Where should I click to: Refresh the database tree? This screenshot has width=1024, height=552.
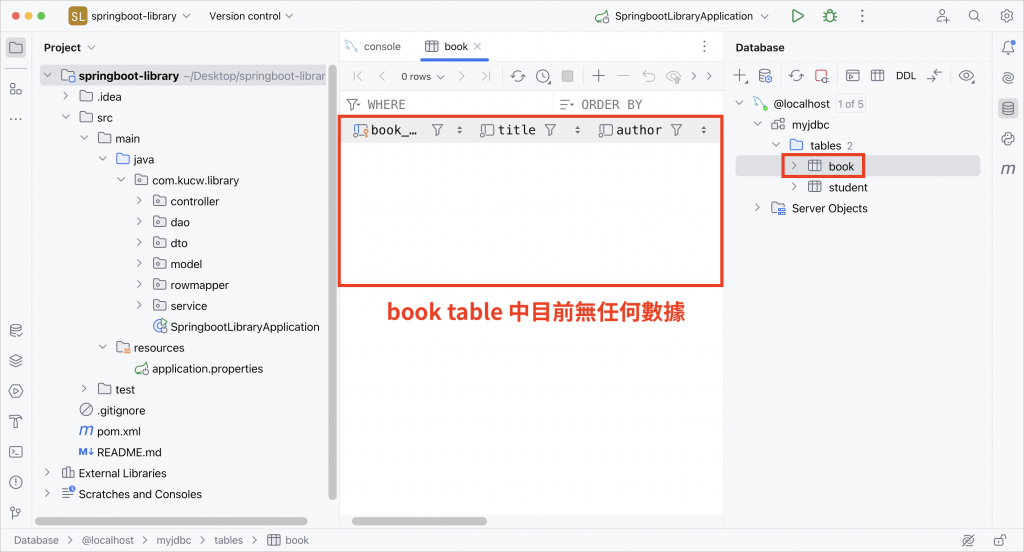point(796,76)
